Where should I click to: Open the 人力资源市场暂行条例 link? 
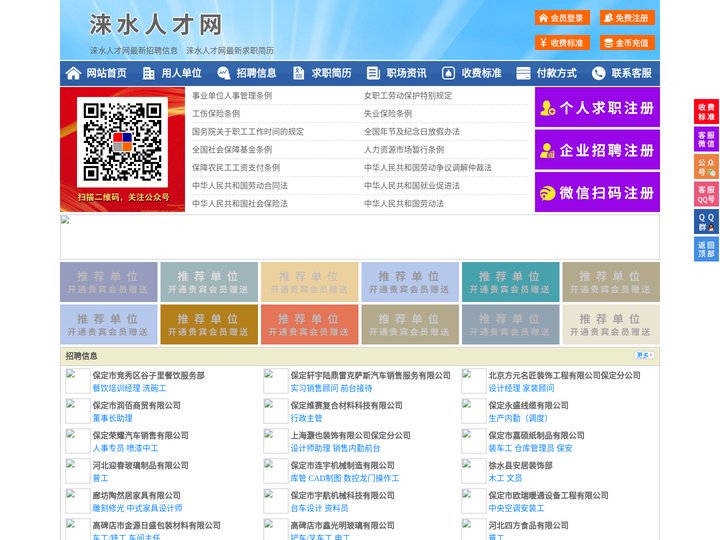[404, 150]
